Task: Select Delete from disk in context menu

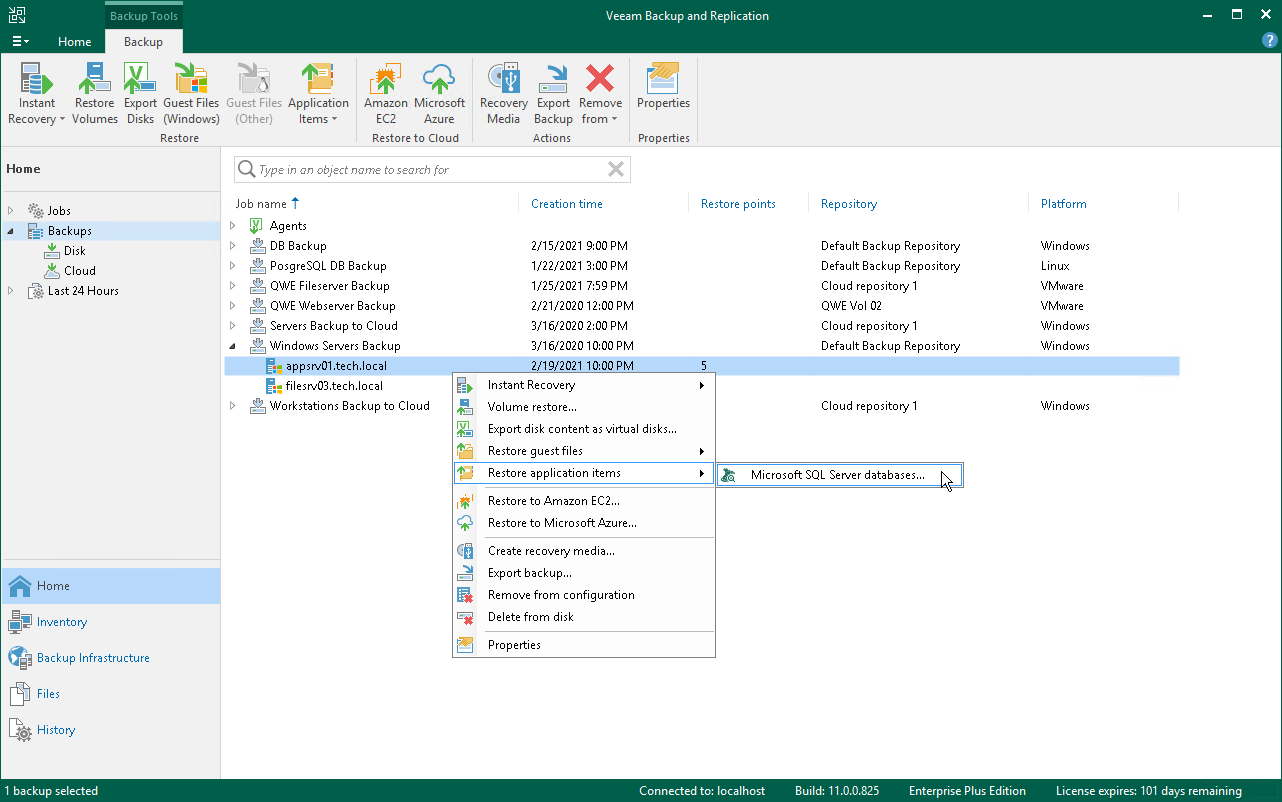Action: point(530,617)
